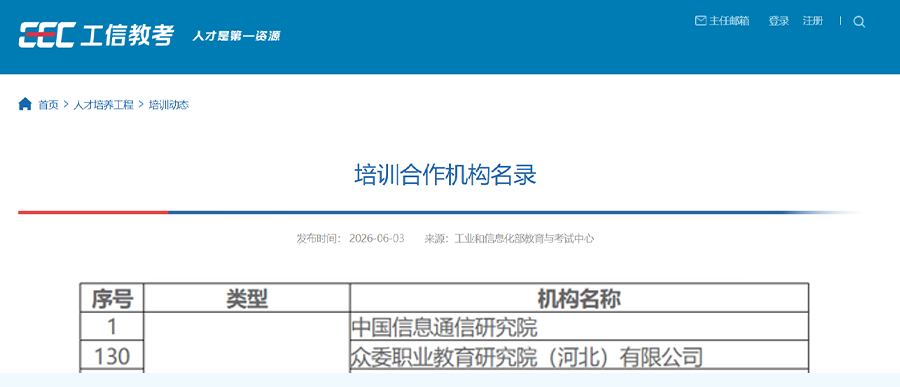Viewport: 900px width, 387px height.
Task: Click the 机构名称 column header
Action: click(579, 298)
